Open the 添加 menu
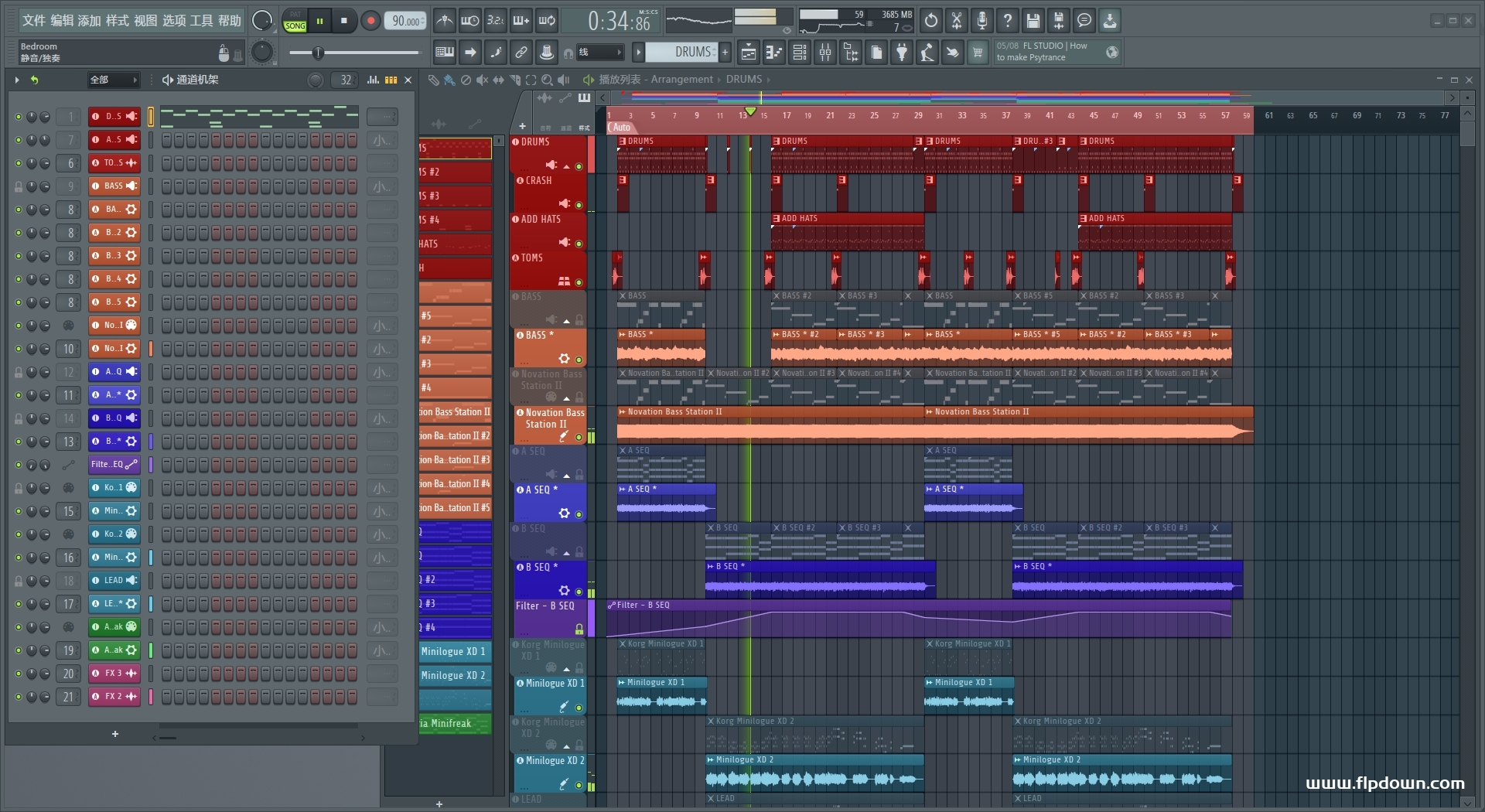1485x812 pixels. click(90, 21)
